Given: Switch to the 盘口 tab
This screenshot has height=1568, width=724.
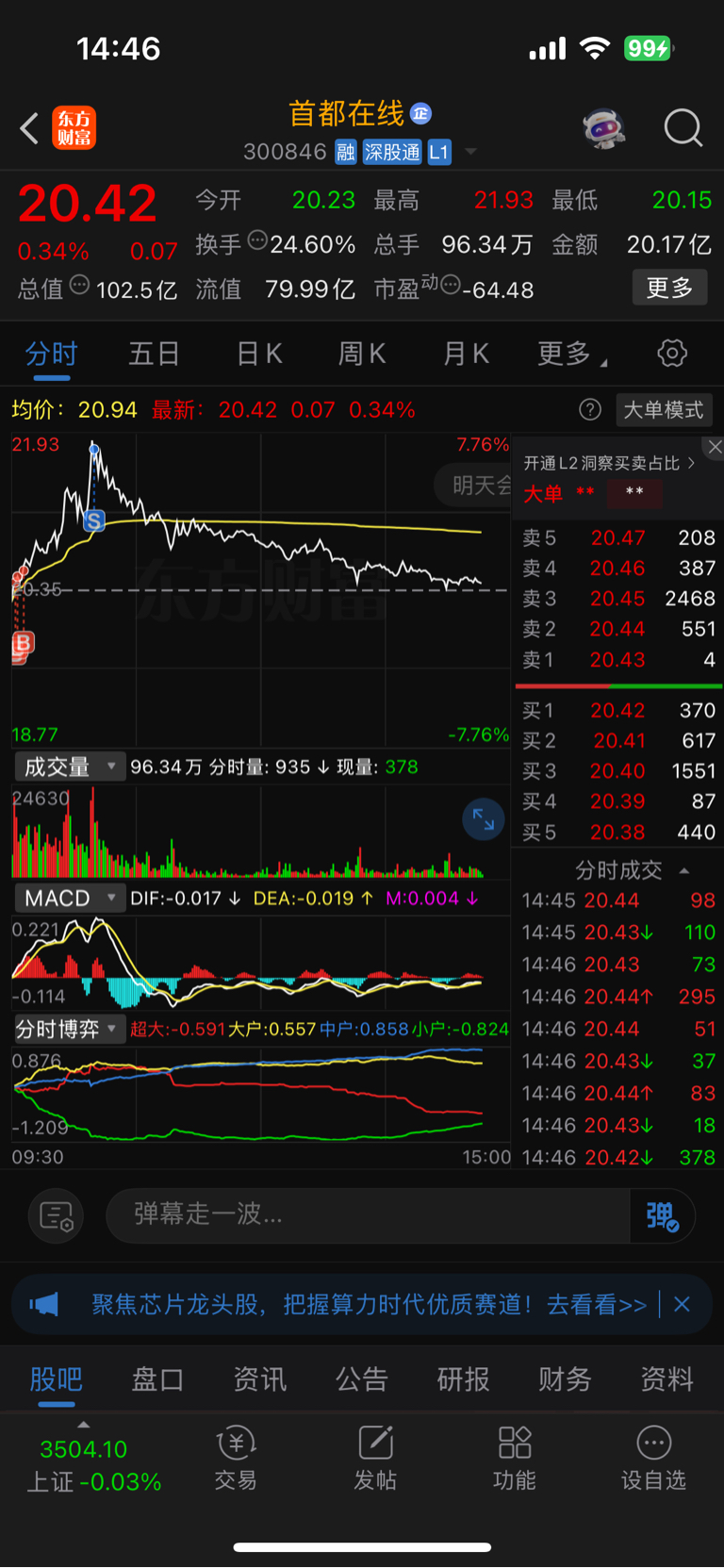Looking at the screenshot, I should [x=157, y=1379].
